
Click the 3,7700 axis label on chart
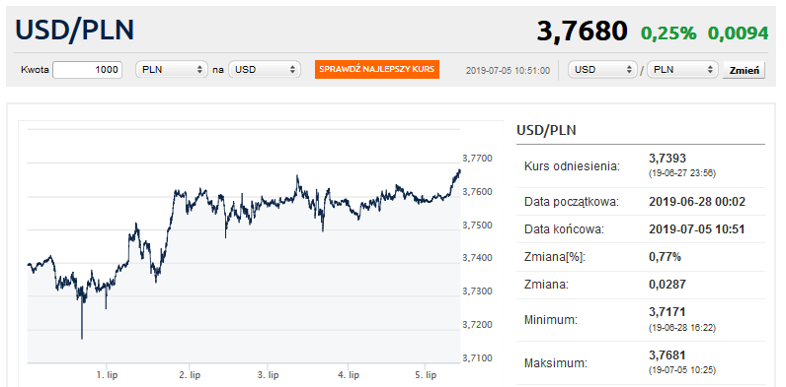pyautogui.click(x=477, y=158)
